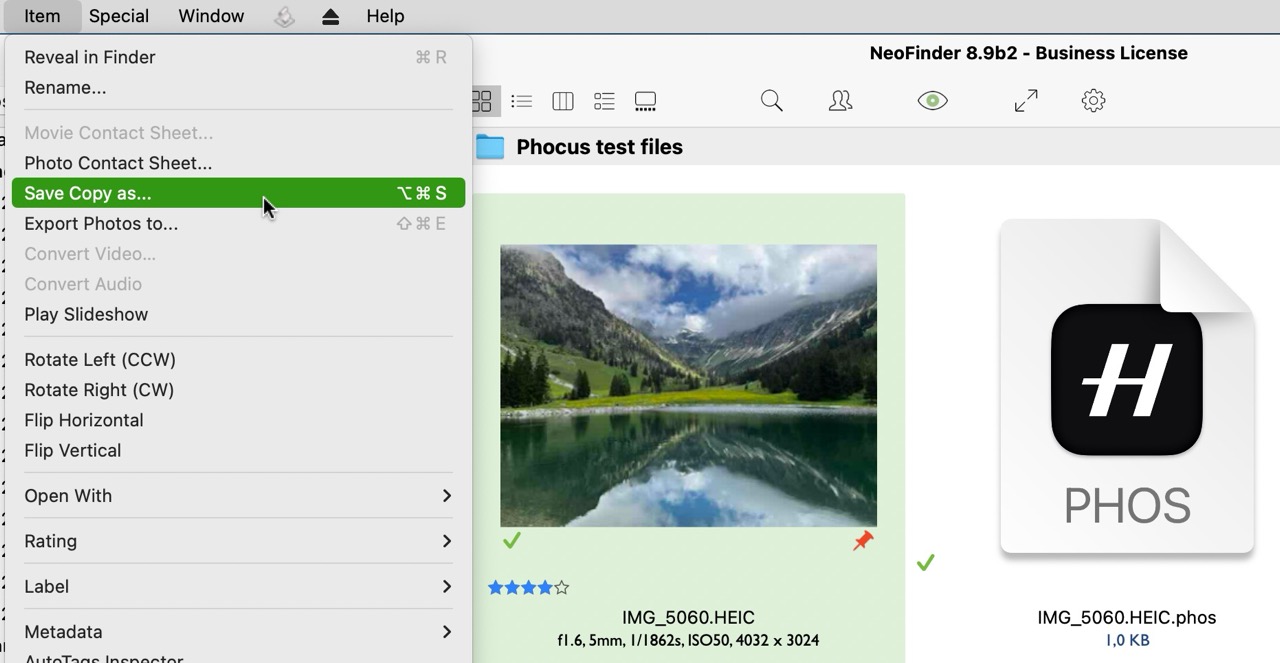The image size is (1280, 663).
Task: Switch to list view in toolbar
Action: 521,101
